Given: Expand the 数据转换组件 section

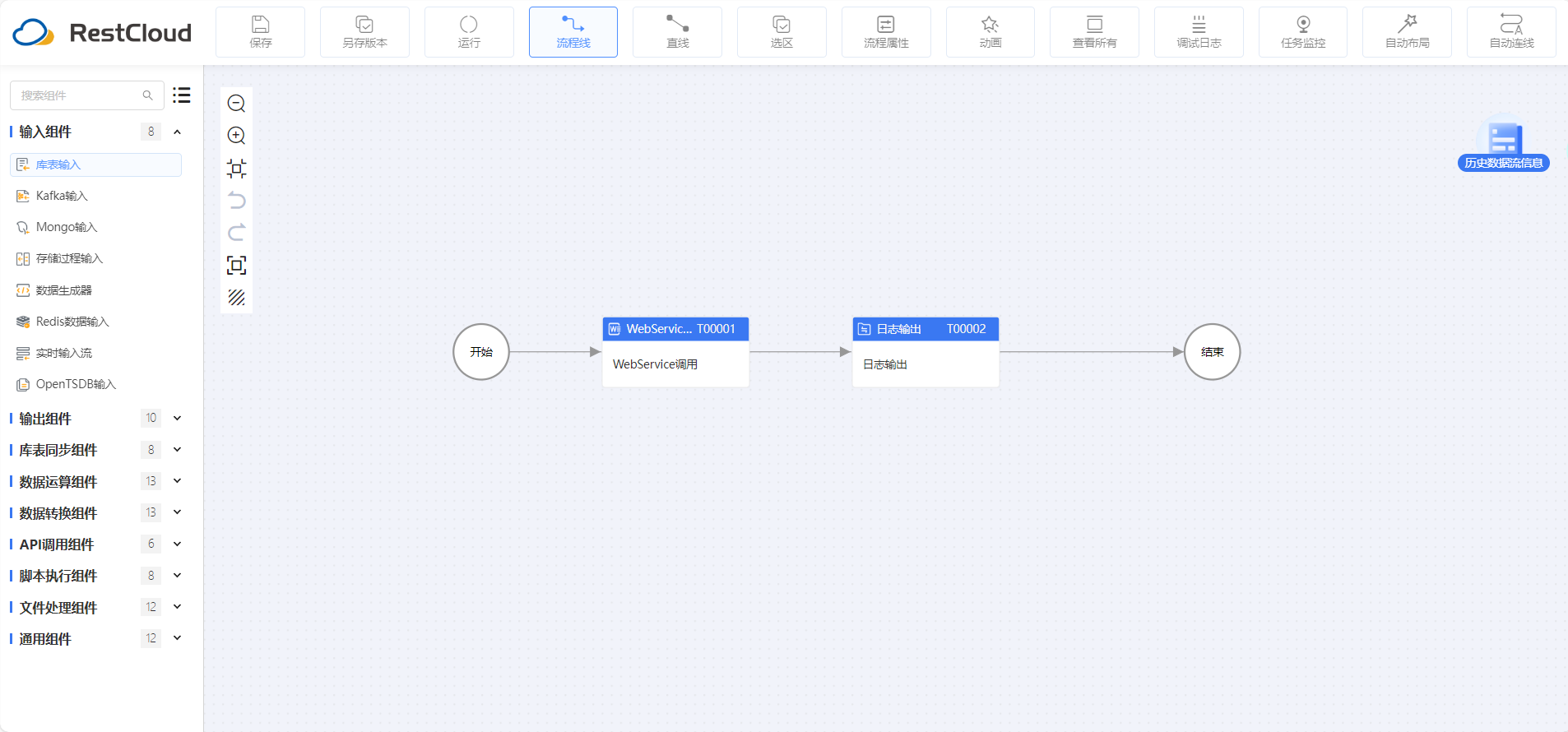Looking at the screenshot, I should [x=177, y=512].
